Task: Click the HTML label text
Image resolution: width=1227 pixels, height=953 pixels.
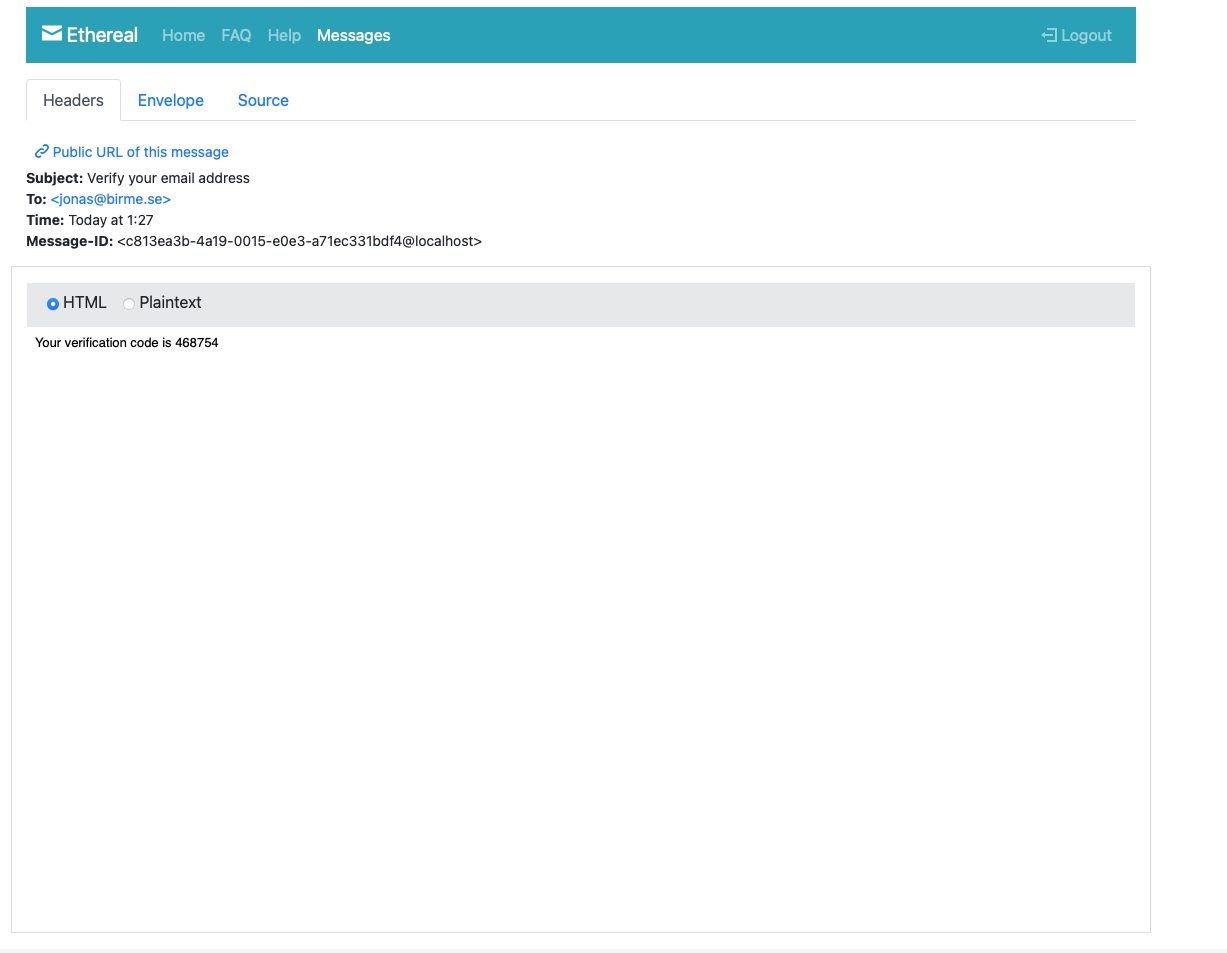Action: (x=85, y=302)
